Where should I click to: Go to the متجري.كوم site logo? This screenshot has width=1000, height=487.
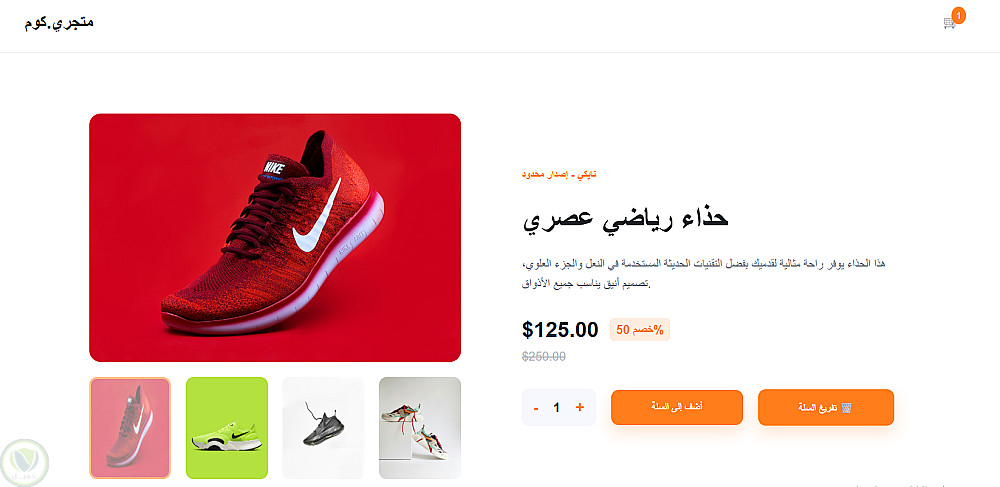coord(59,22)
